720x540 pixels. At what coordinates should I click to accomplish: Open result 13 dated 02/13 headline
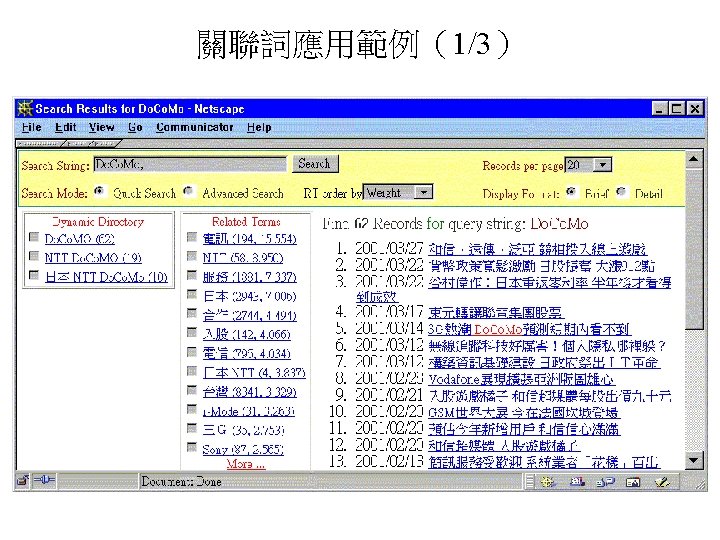pos(544,461)
